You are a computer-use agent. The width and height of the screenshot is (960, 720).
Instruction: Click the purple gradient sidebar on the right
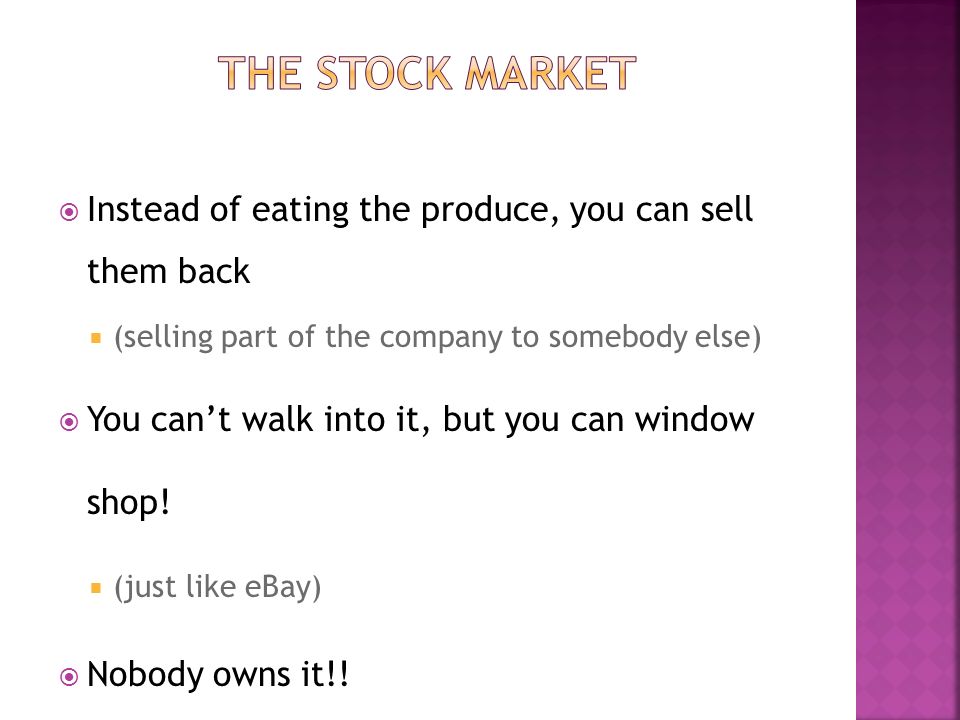click(907, 360)
